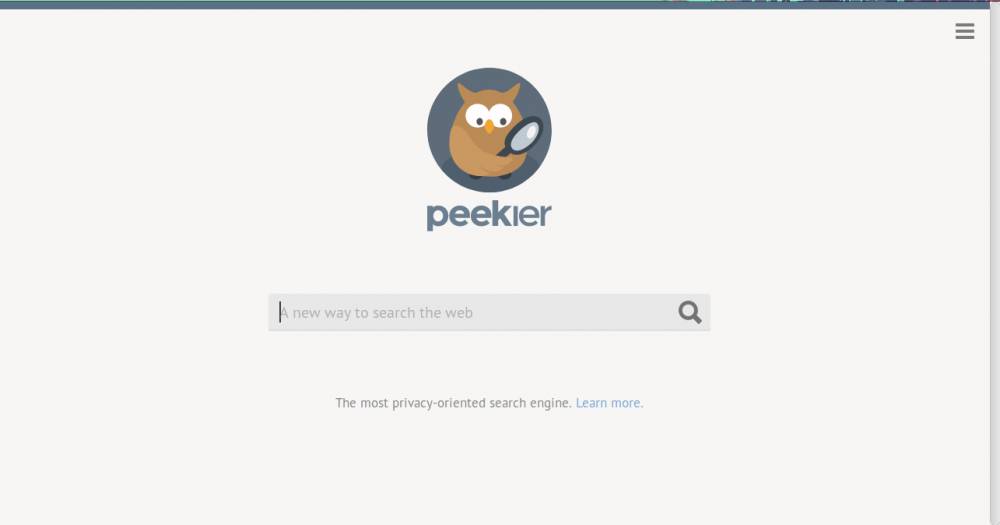1000x525 pixels.
Task: Click the owl's feet in the logo
Action: 489,175
